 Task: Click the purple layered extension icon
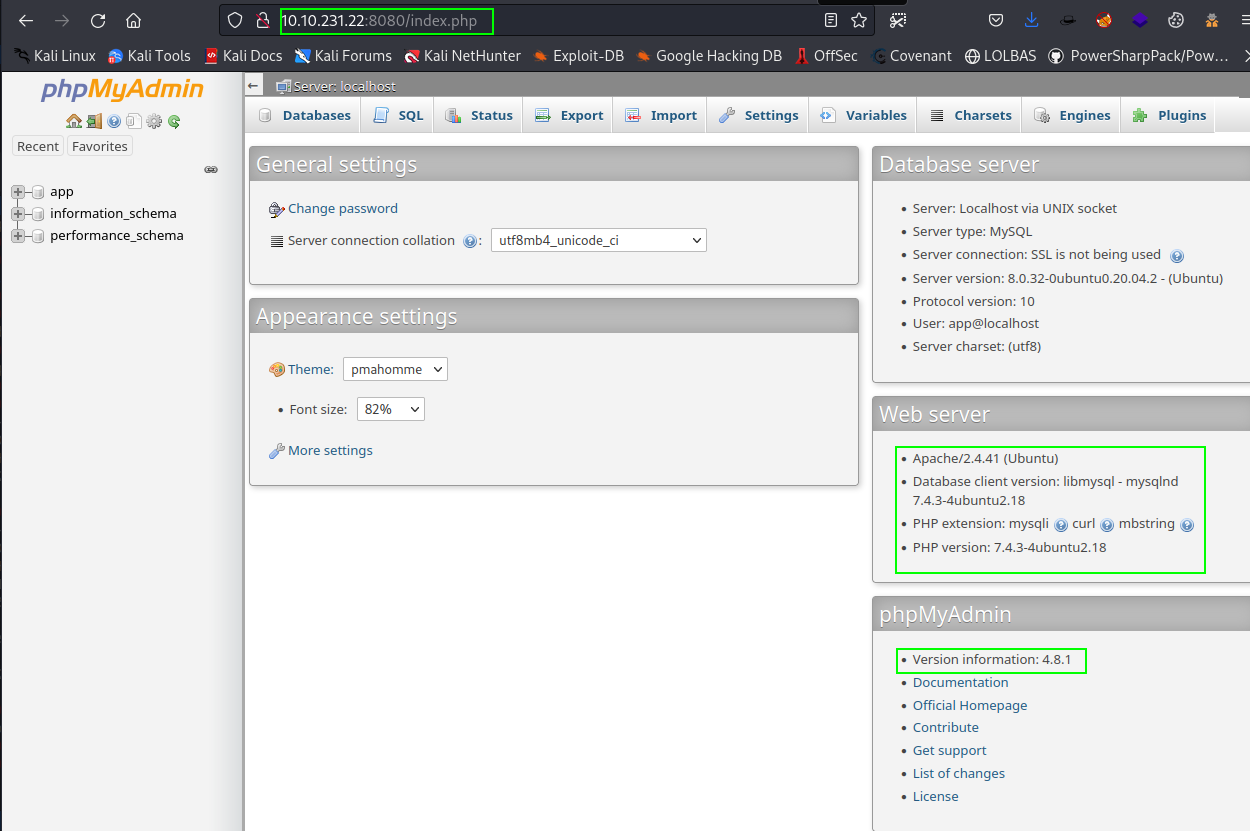click(x=1140, y=20)
